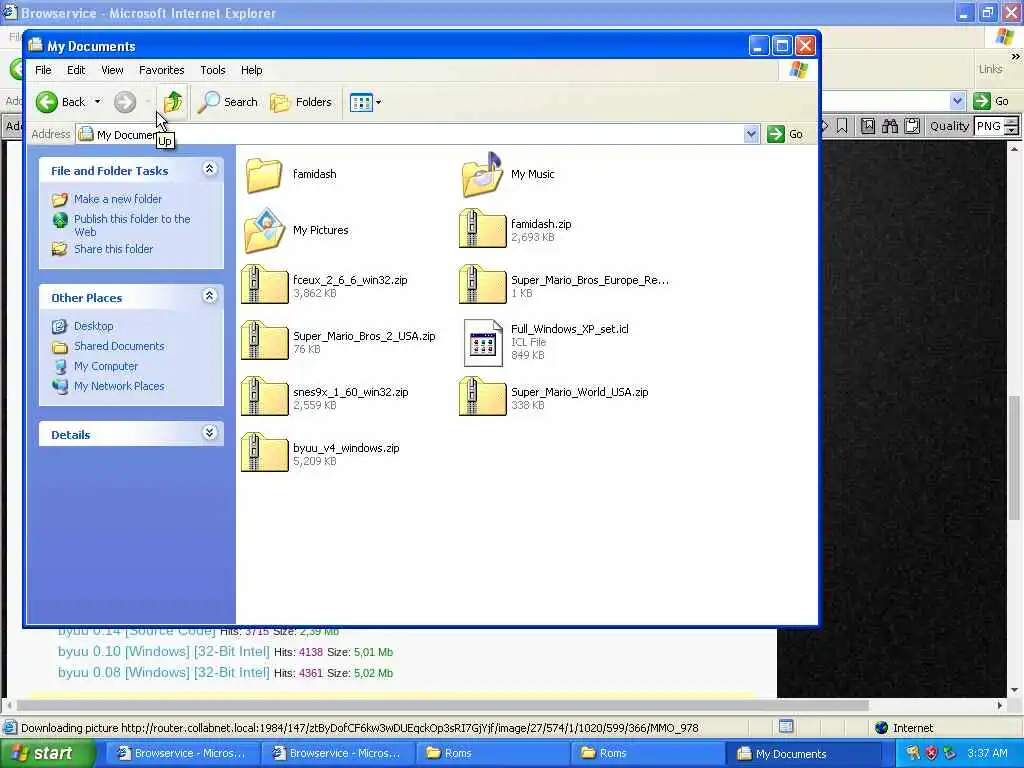Viewport: 1024px width, 768px height.
Task: Click the Desktop icon in Other Places
Action: (59, 326)
